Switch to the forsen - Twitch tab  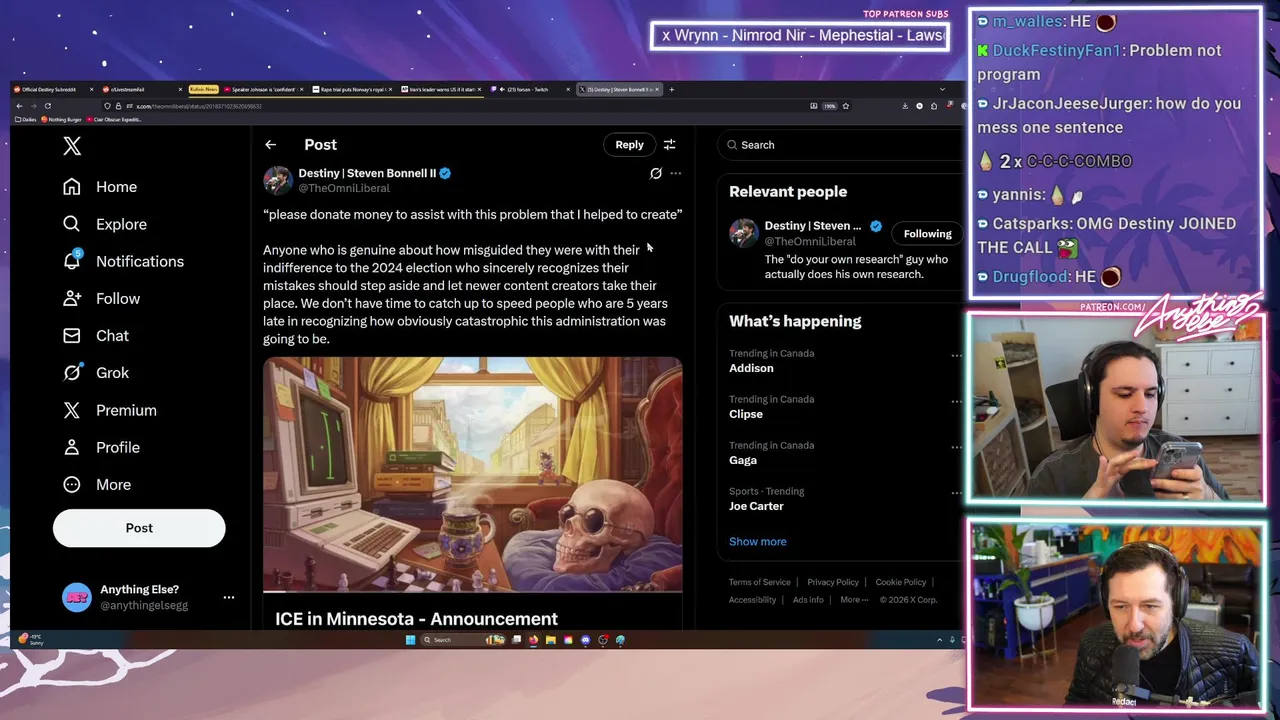point(528,89)
